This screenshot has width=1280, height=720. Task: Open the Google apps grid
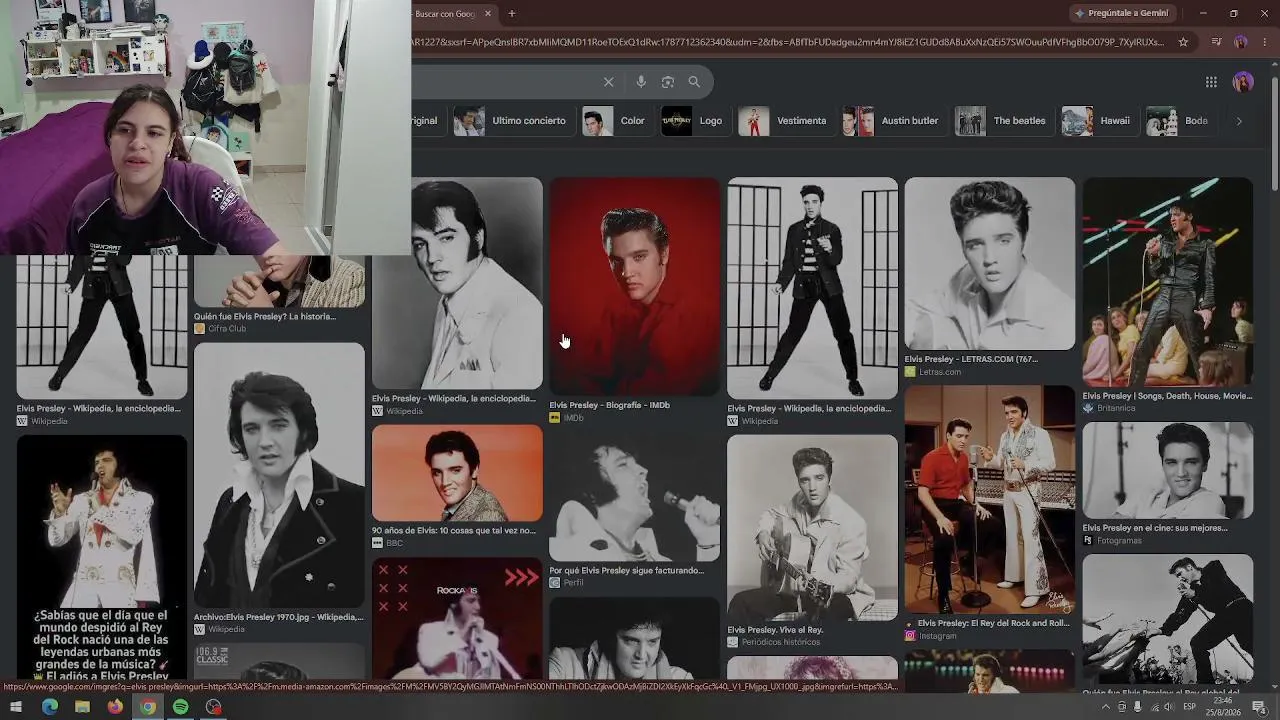1211,82
